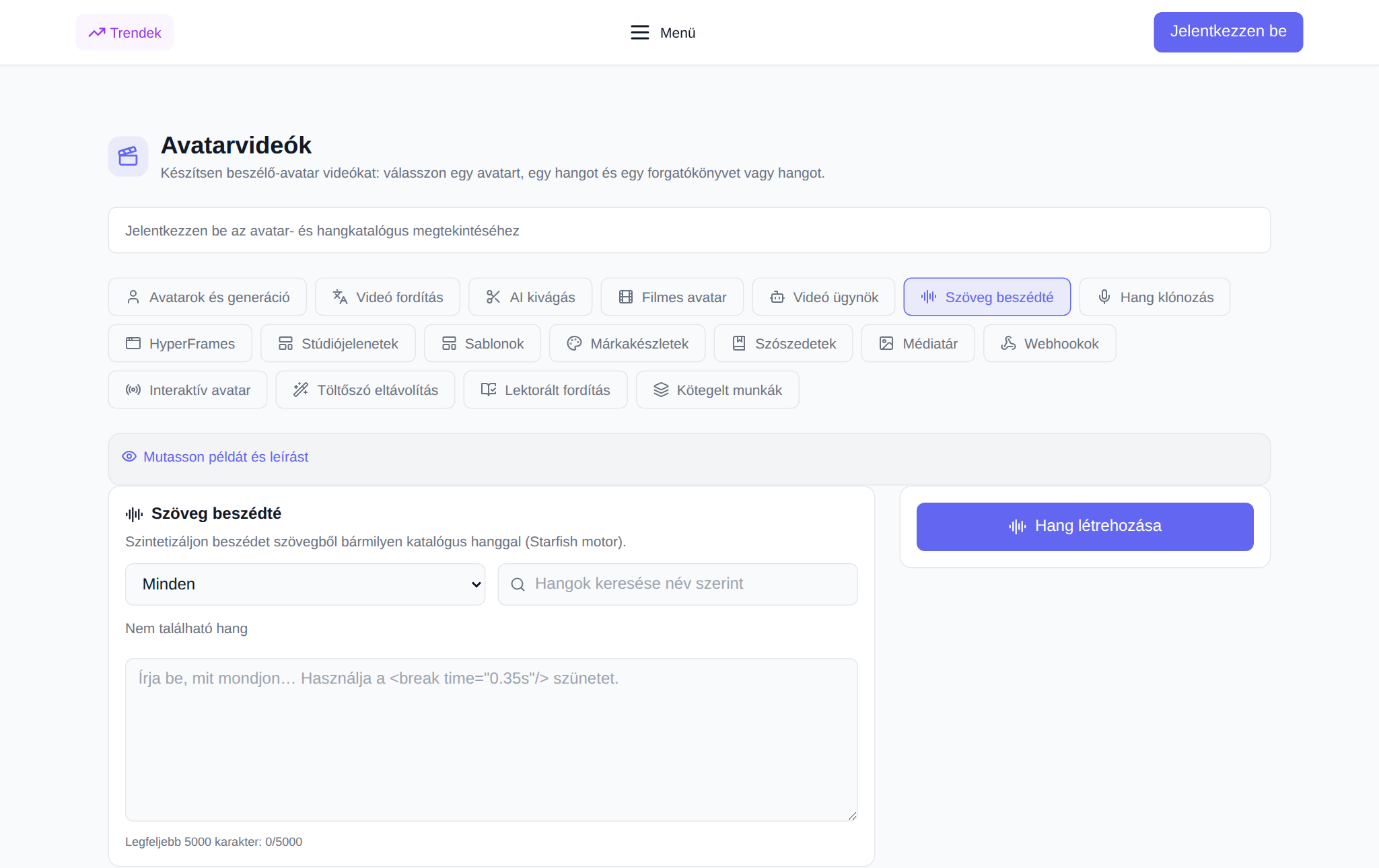Select the Hang klónozás tab

coord(1155,297)
